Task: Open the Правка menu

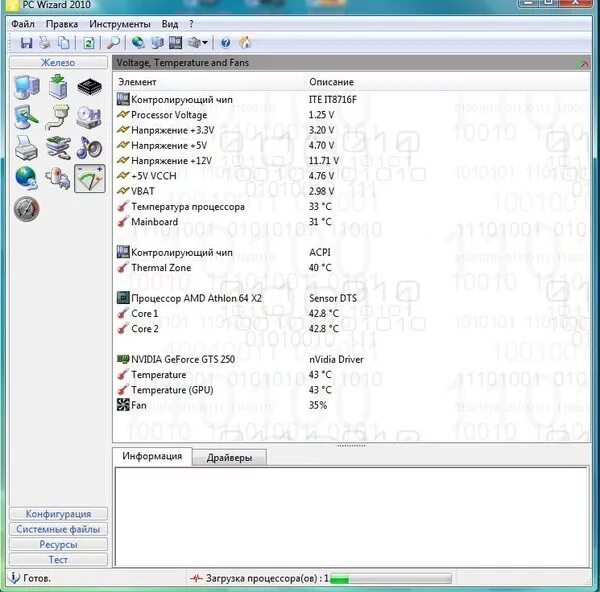Action: tap(62, 24)
